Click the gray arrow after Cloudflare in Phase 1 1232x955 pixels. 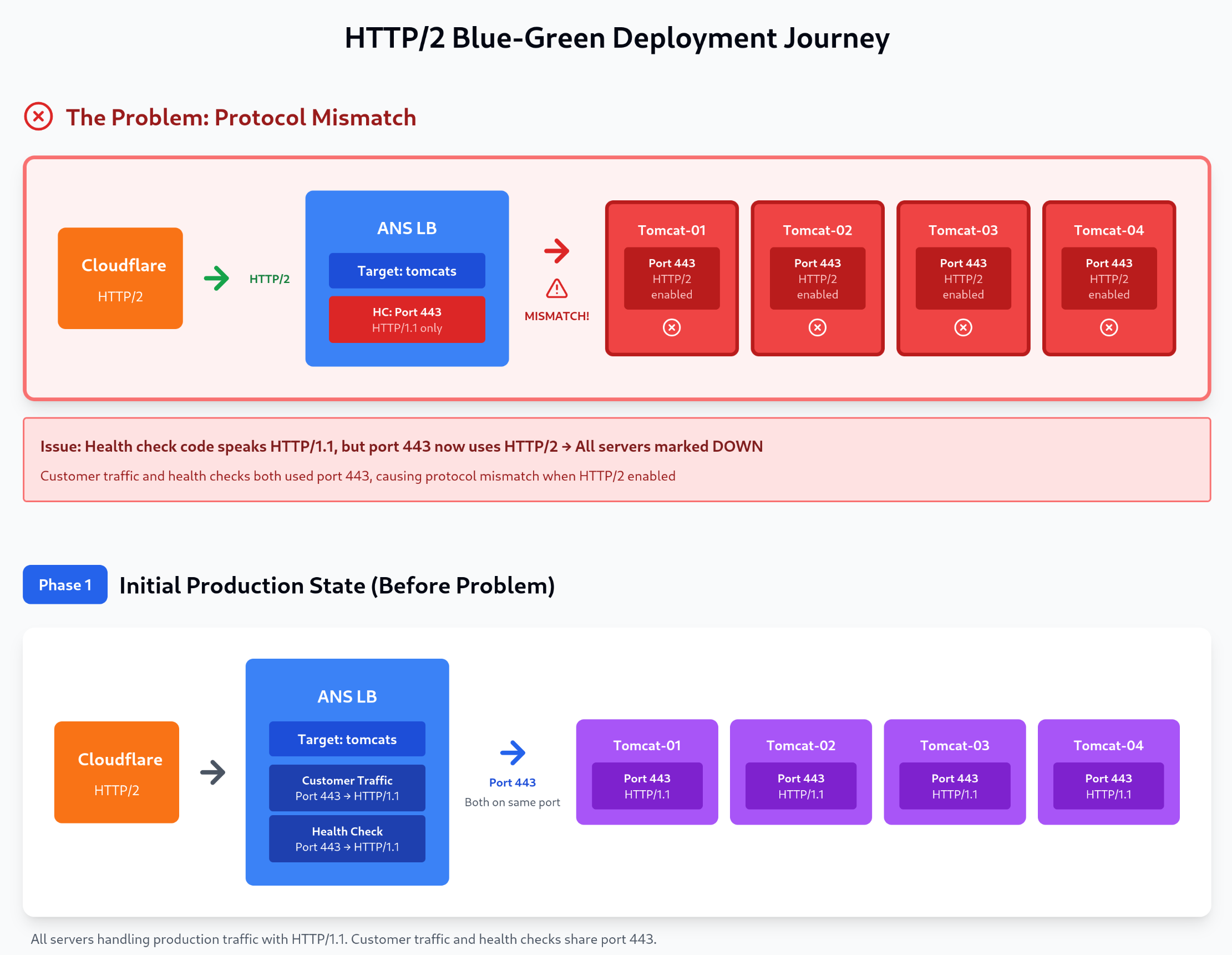pyautogui.click(x=212, y=772)
